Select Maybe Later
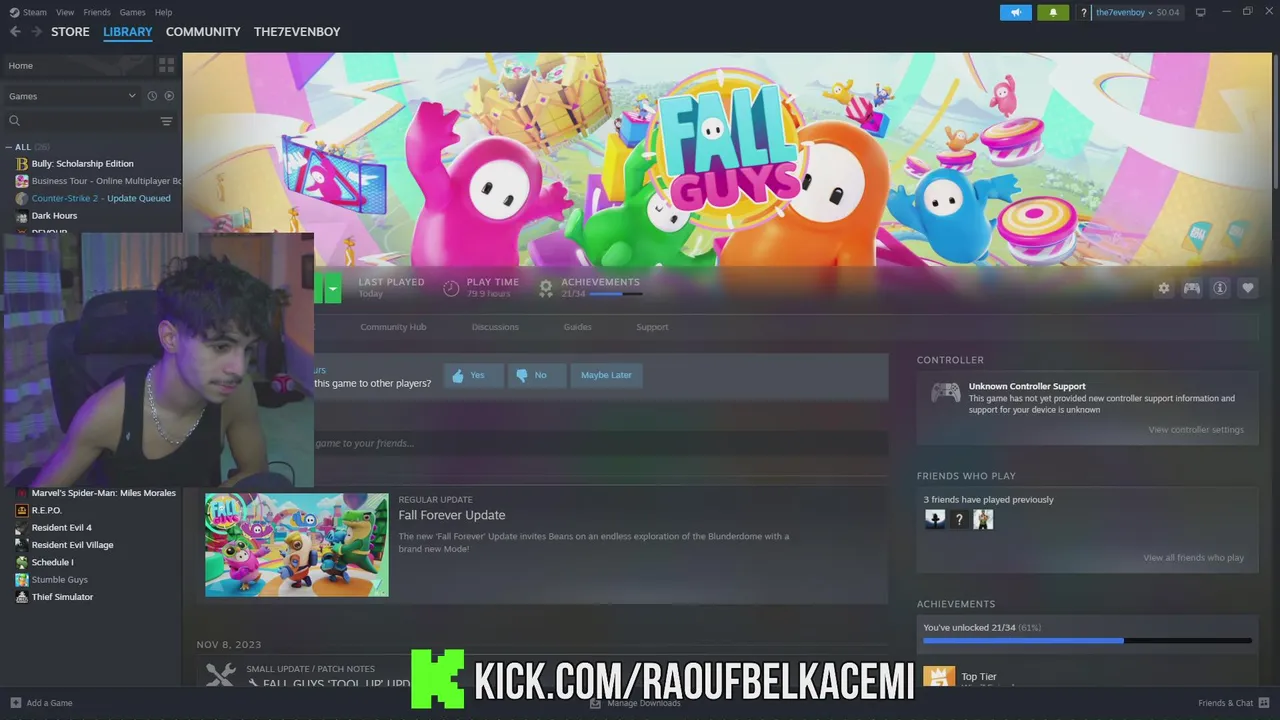Screen dimensions: 1280x720 point(606,375)
